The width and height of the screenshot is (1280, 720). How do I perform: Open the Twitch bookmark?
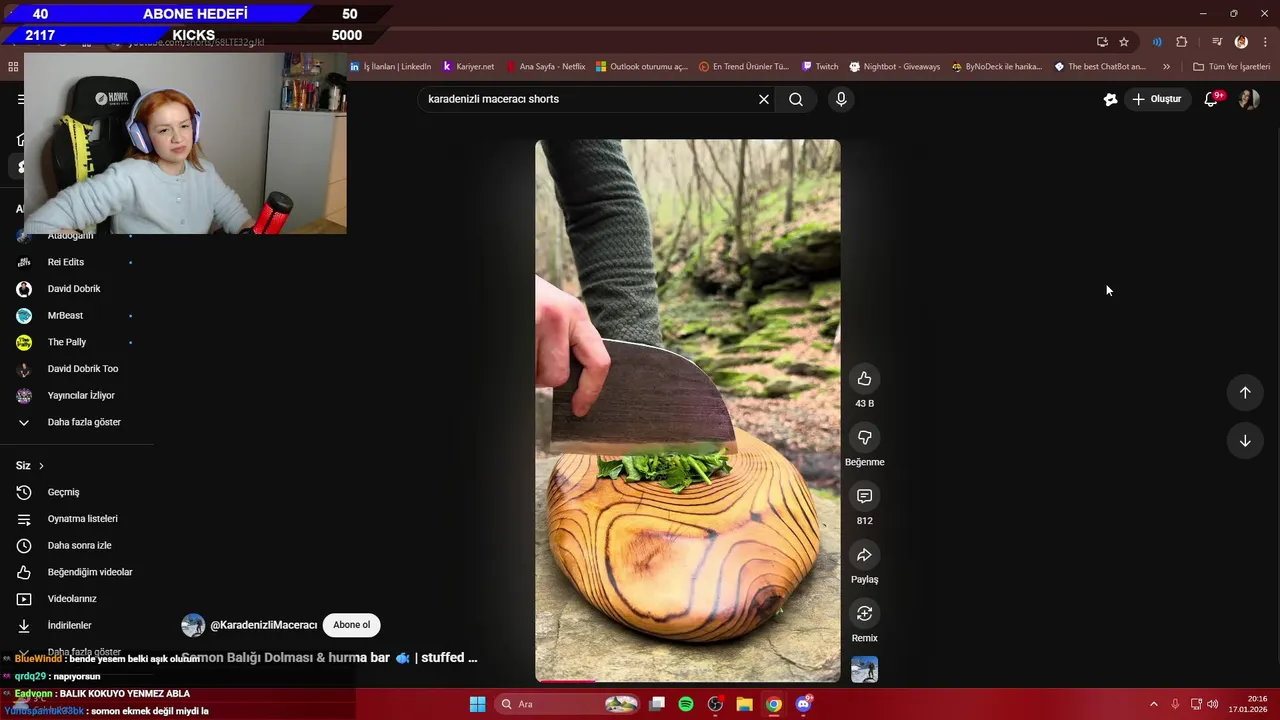(820, 67)
